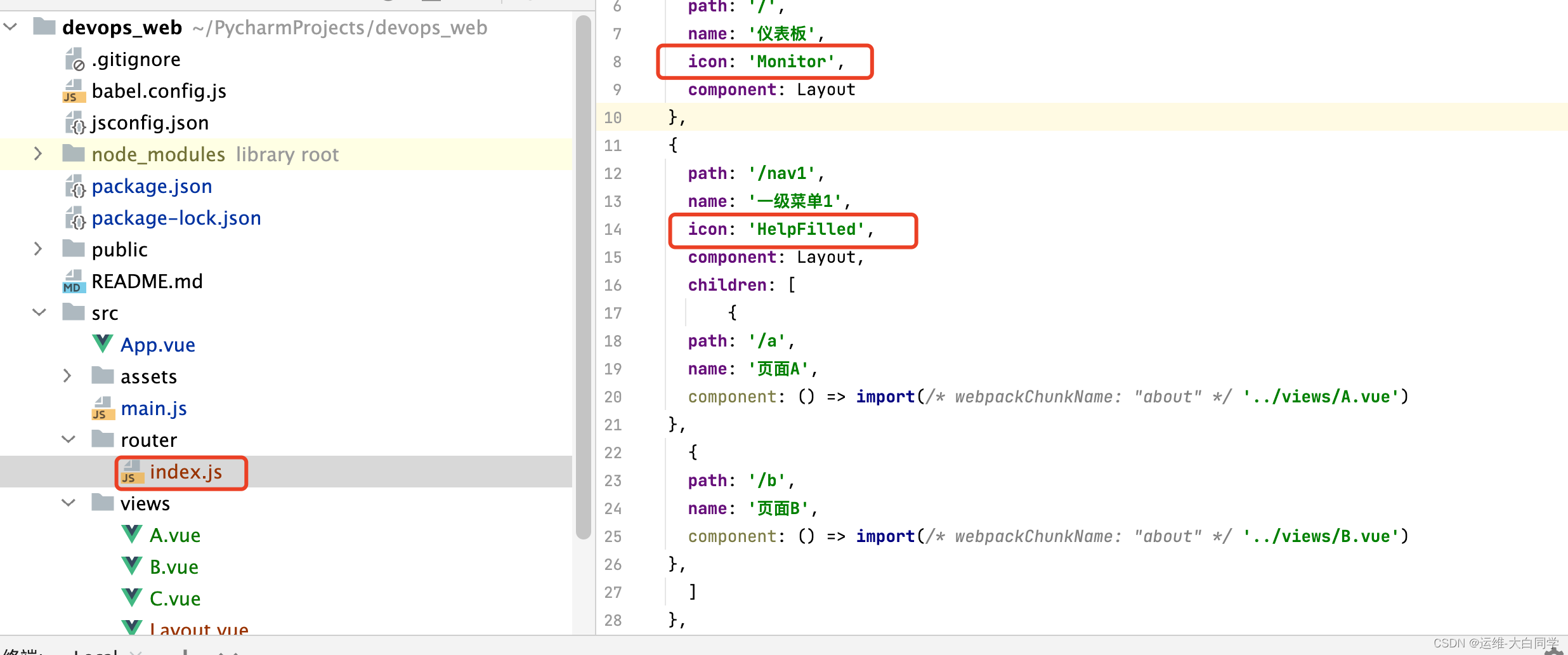This screenshot has width=1568, height=655.
Task: Select main.js in the project tree
Action: [x=154, y=408]
